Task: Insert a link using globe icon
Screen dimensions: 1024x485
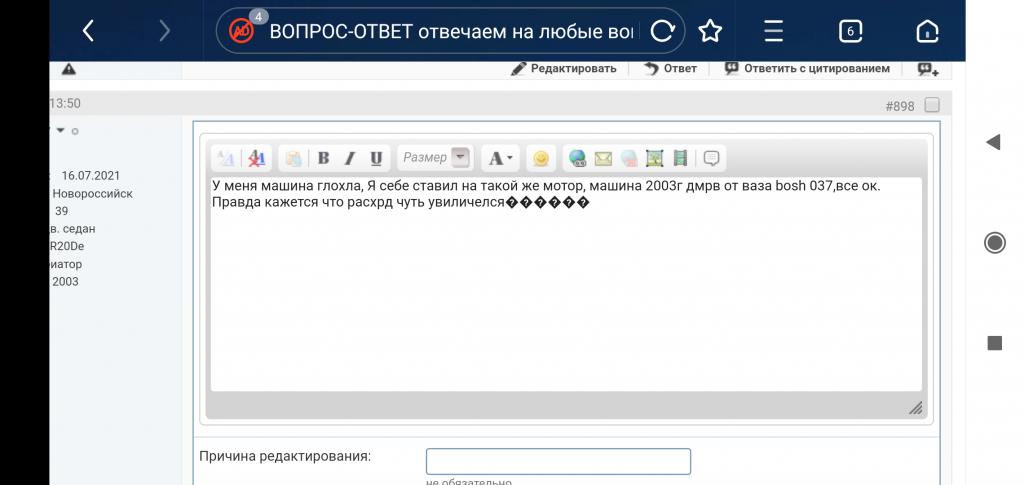Action: (x=577, y=158)
